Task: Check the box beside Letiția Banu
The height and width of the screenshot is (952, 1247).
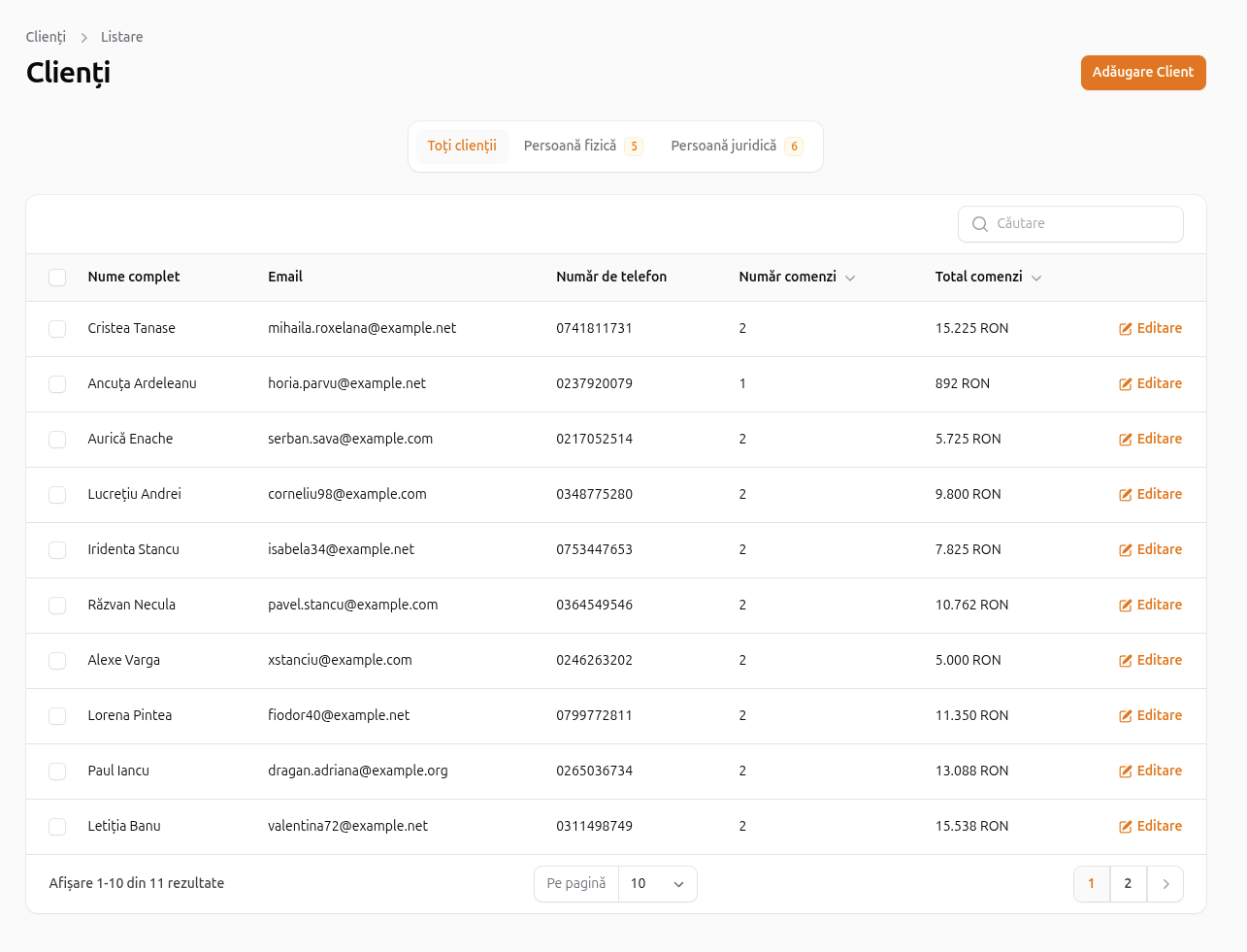Action: tap(57, 827)
